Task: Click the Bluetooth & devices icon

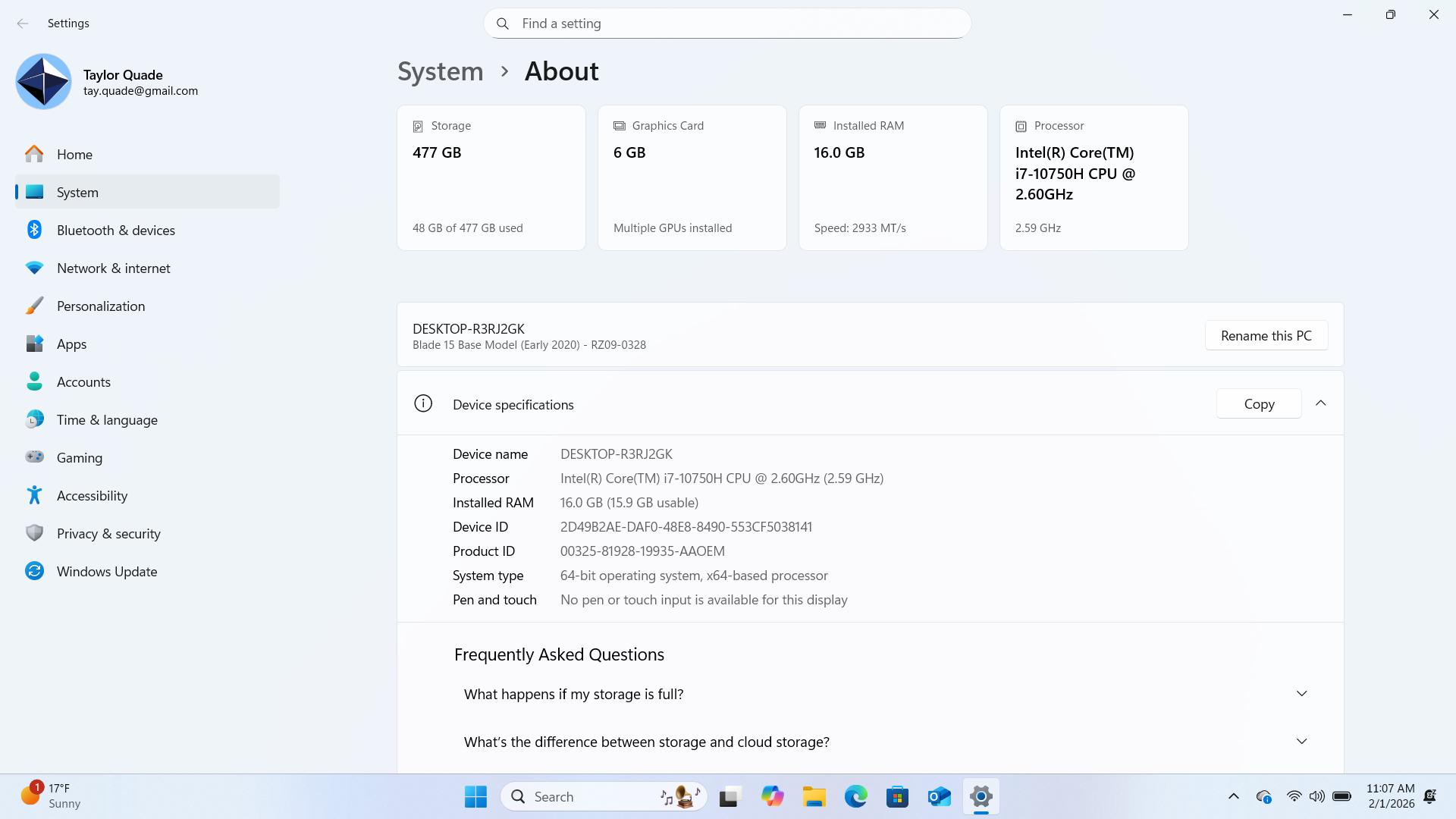Action: pos(34,230)
